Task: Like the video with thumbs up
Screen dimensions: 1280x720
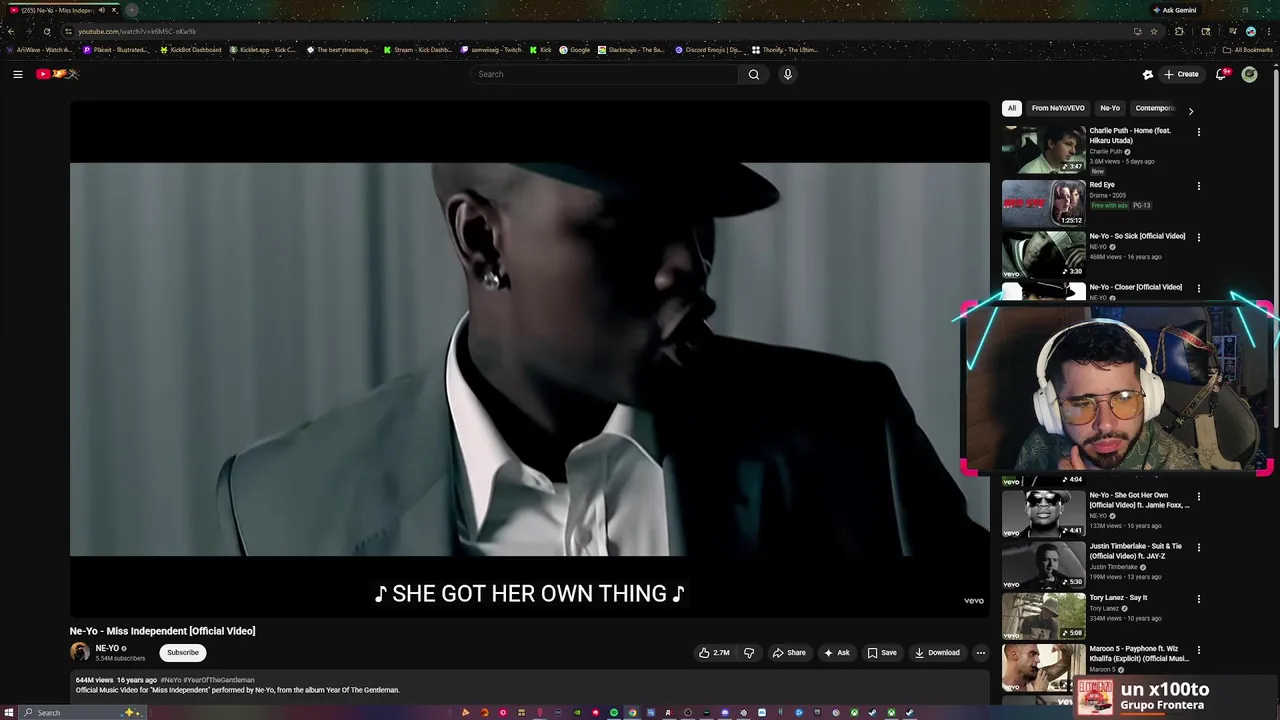Action: 714,653
